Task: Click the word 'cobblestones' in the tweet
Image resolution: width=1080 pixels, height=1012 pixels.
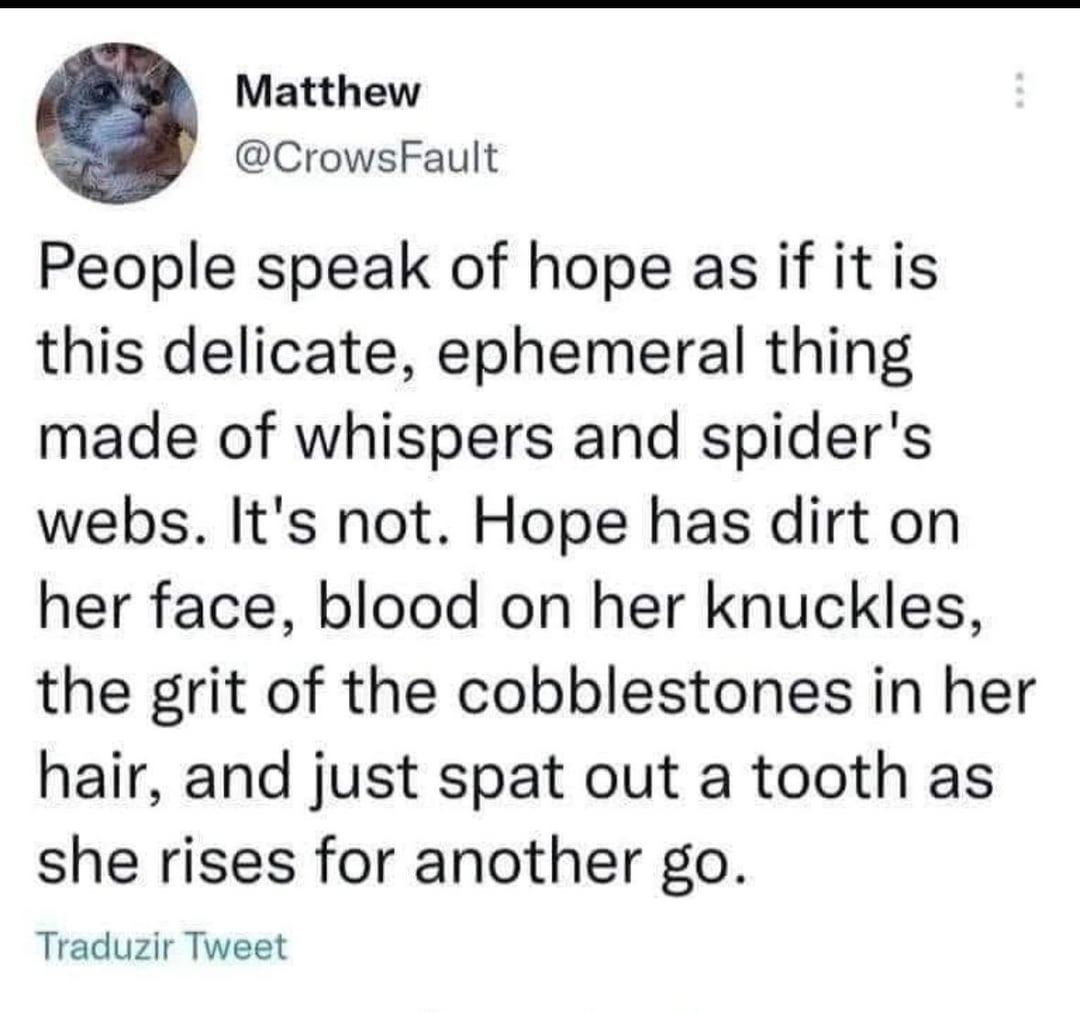Action: point(654,692)
